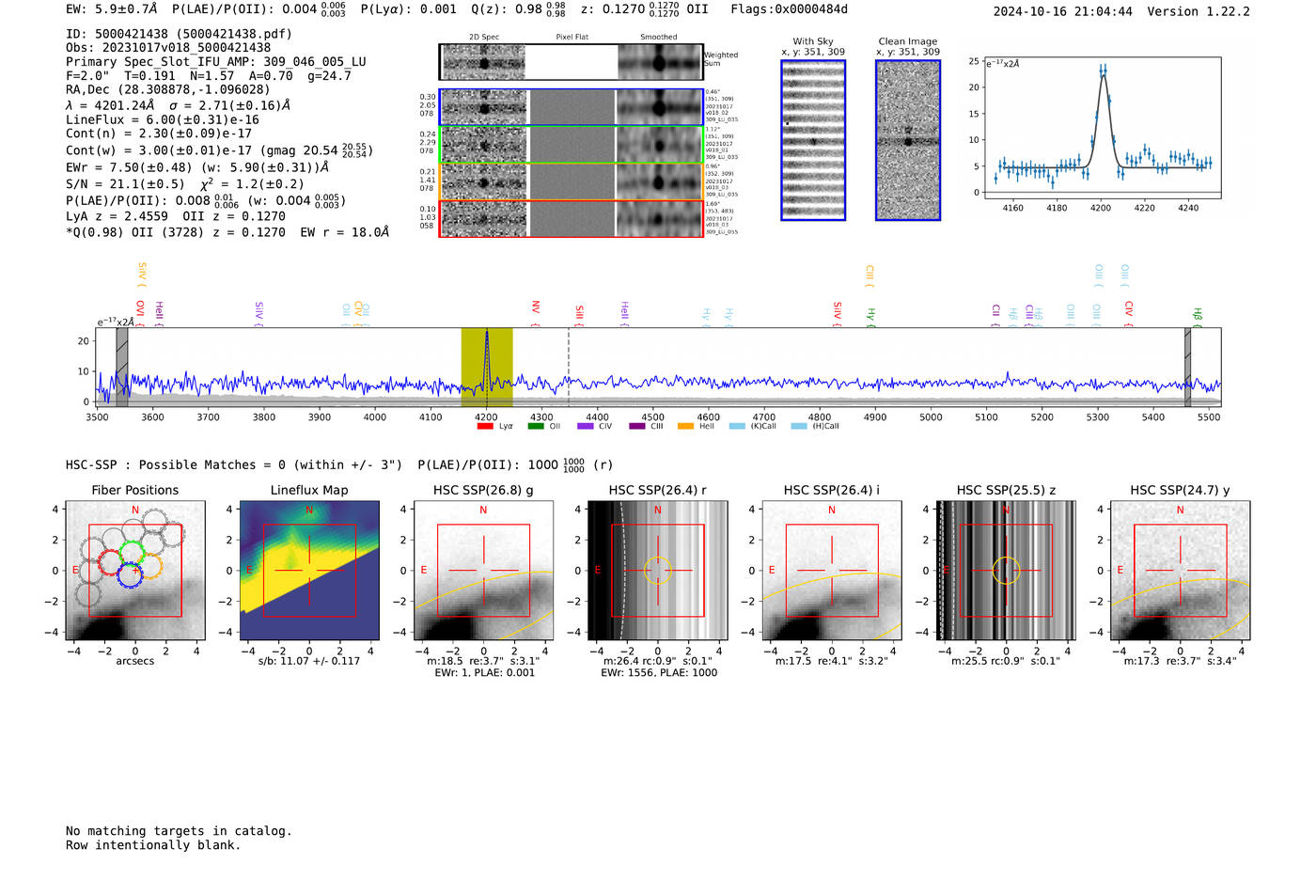This screenshot has height=896, width=1316.
Task: Click the EWr = 7.50(±0.48) line
Action: tap(197, 167)
